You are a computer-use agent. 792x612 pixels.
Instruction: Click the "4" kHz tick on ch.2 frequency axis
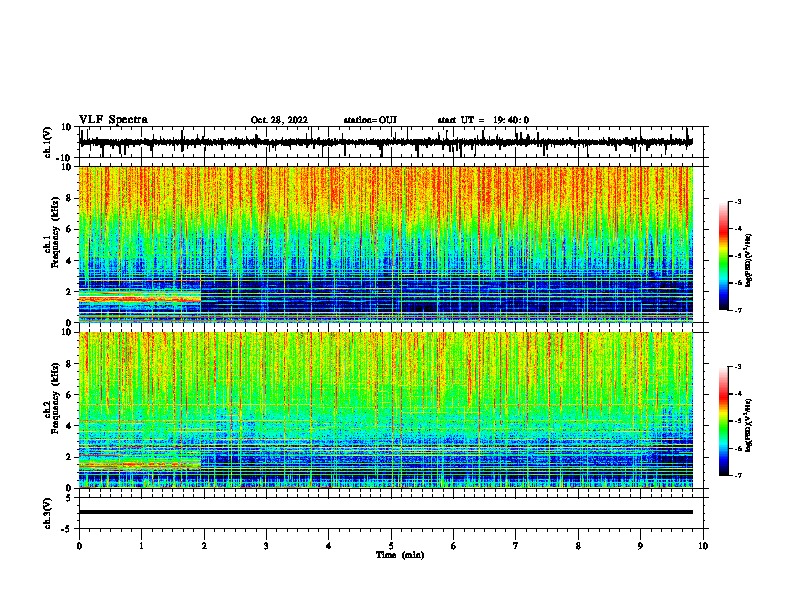click(69, 426)
